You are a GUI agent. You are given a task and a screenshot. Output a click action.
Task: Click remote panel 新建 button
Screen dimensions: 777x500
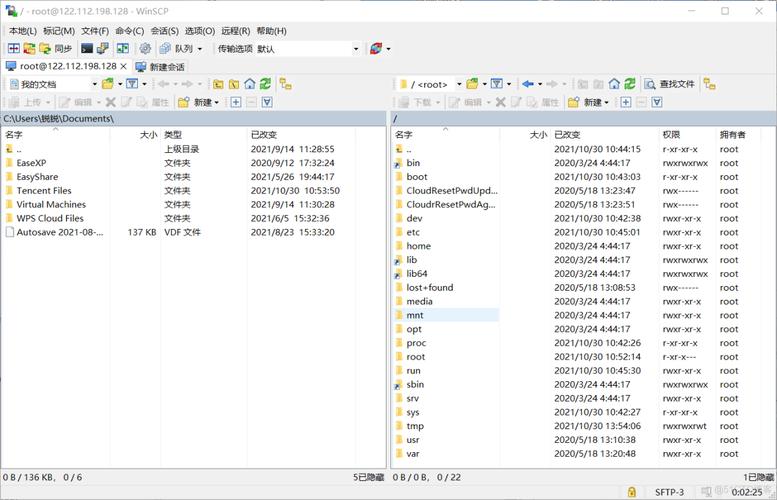[588, 103]
